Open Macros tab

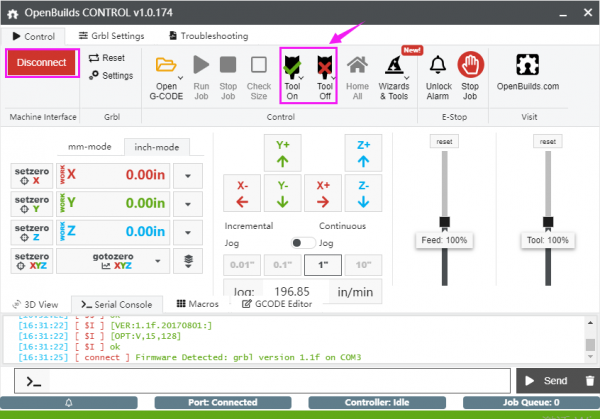(197, 304)
